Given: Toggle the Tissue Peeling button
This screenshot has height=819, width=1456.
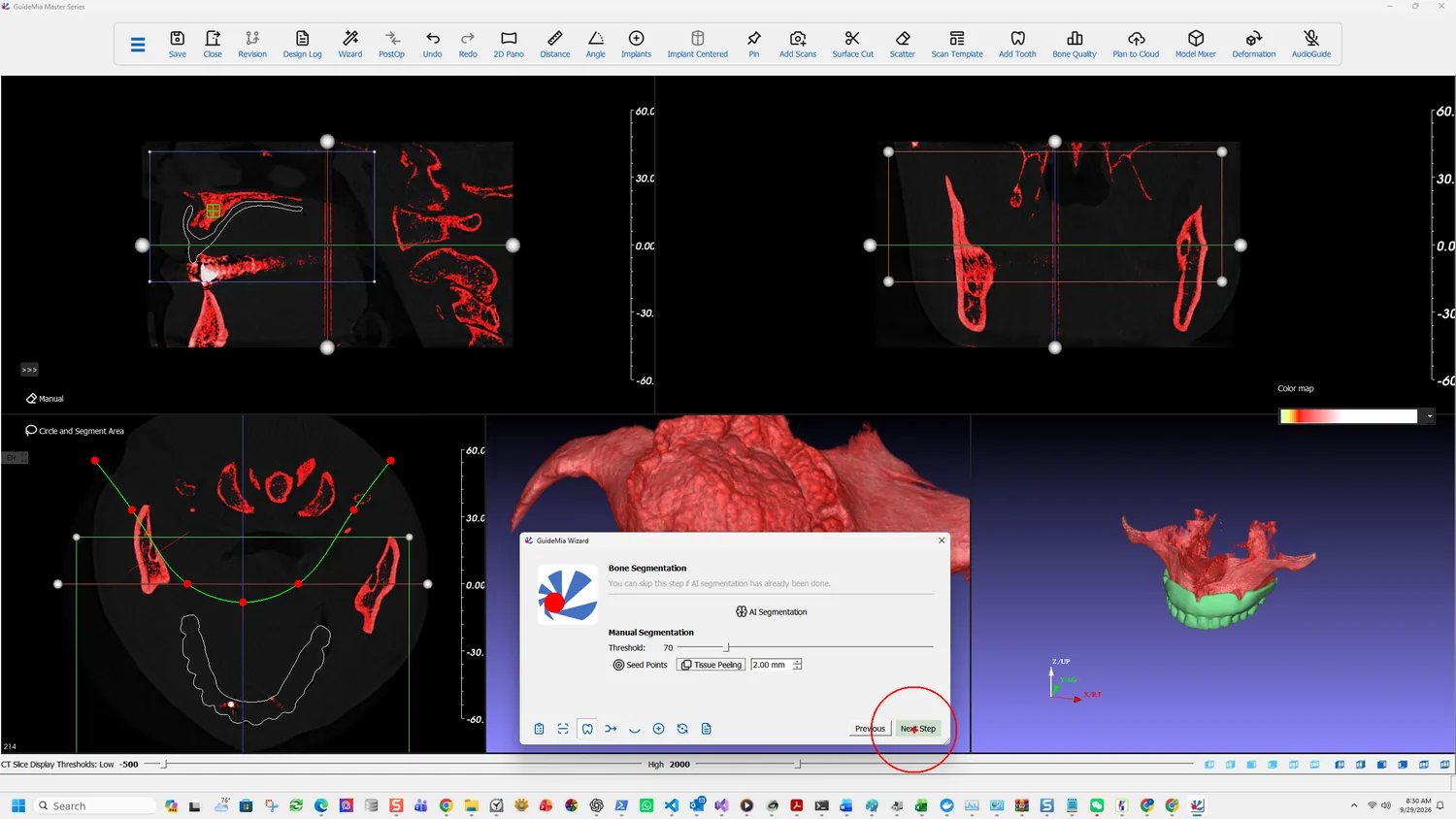Looking at the screenshot, I should [711, 665].
